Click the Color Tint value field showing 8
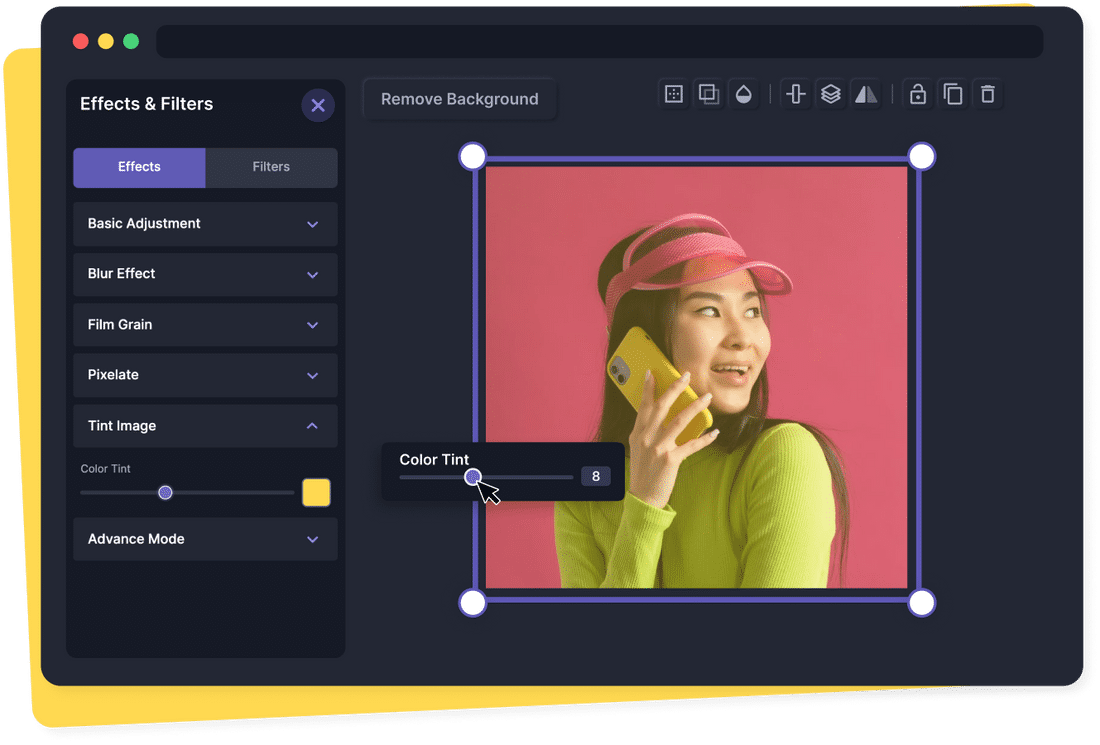 point(595,476)
